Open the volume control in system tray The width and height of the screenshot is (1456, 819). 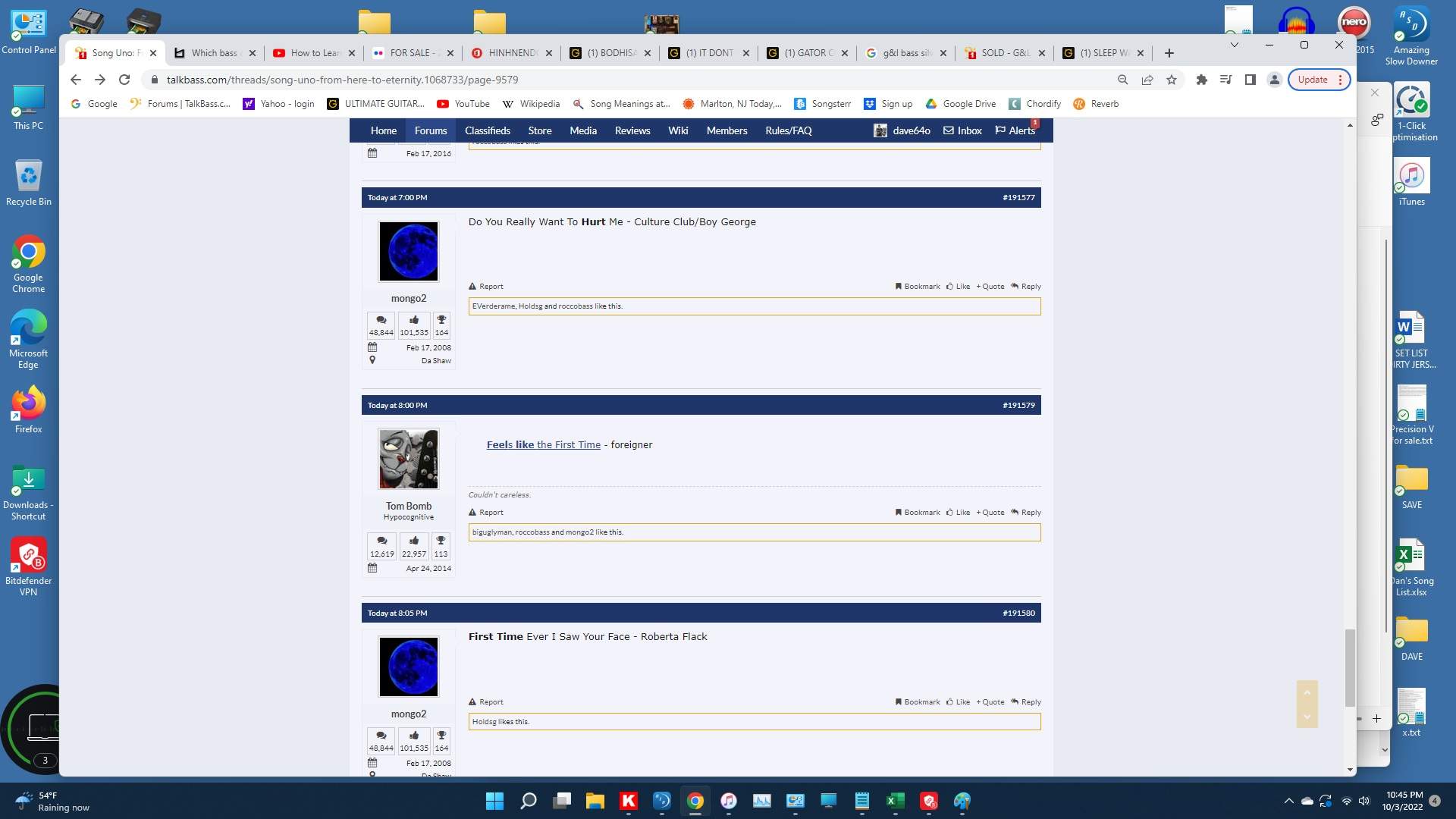coord(1364,801)
